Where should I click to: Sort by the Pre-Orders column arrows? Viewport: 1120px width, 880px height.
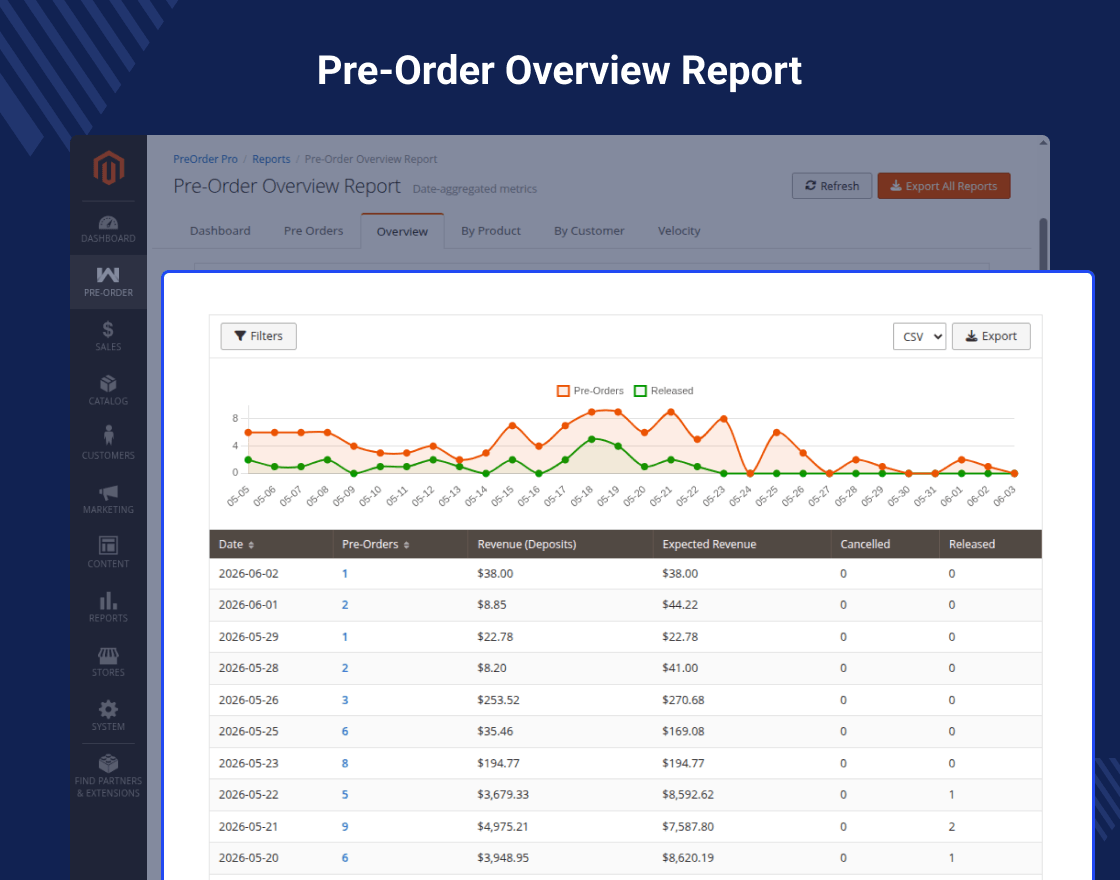[406, 545]
